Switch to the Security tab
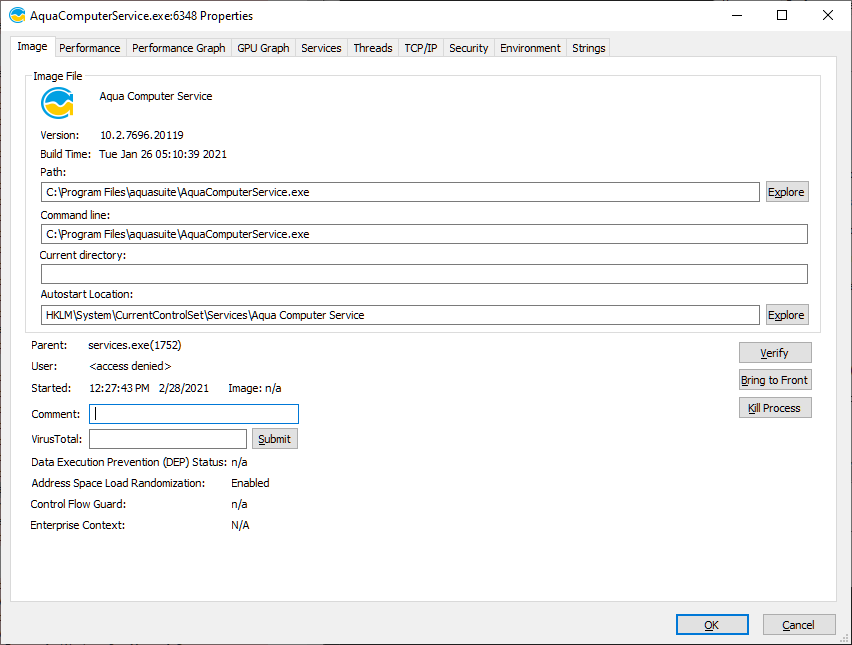852x645 pixels. click(x=468, y=48)
